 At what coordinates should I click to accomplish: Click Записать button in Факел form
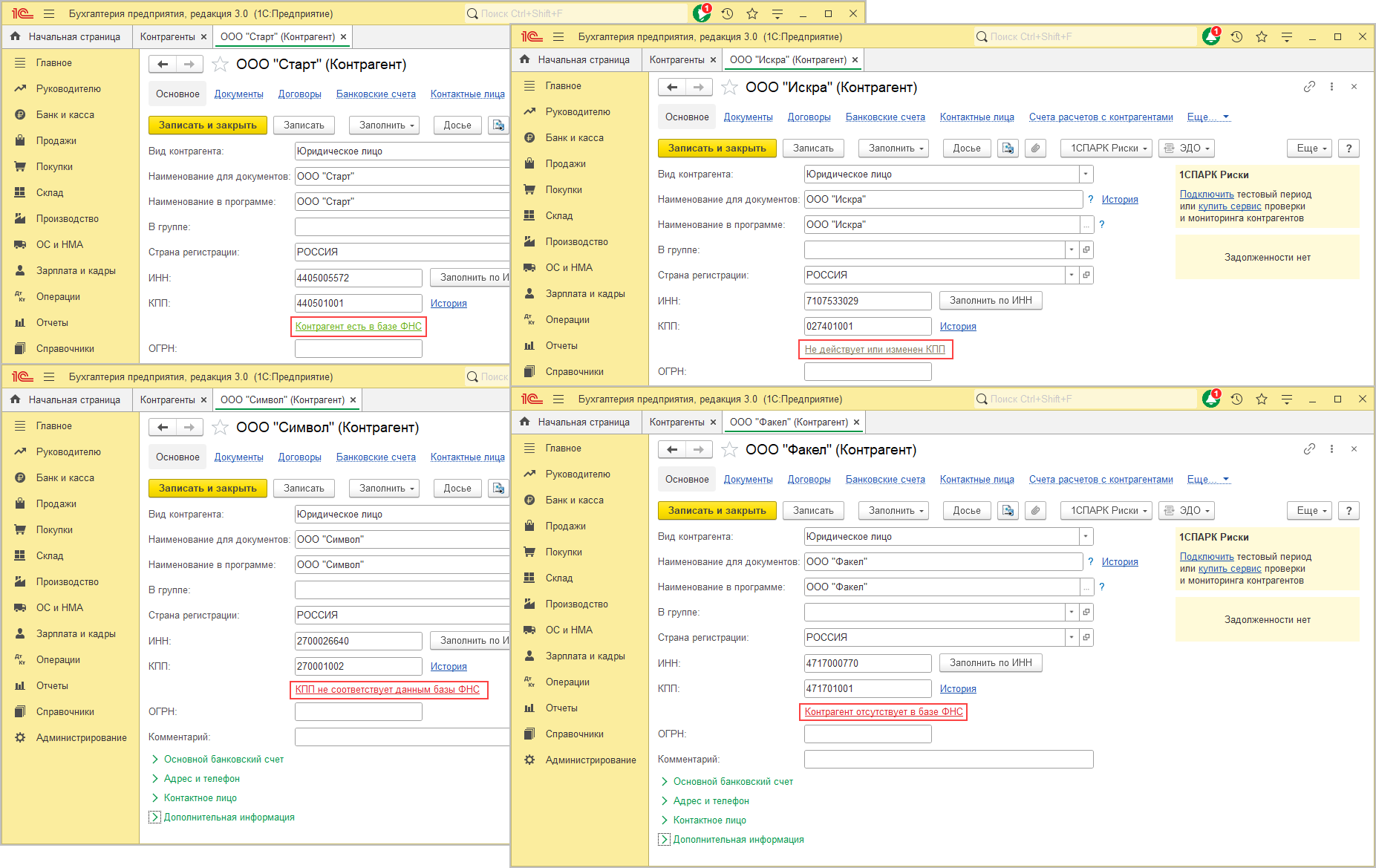tap(813, 511)
